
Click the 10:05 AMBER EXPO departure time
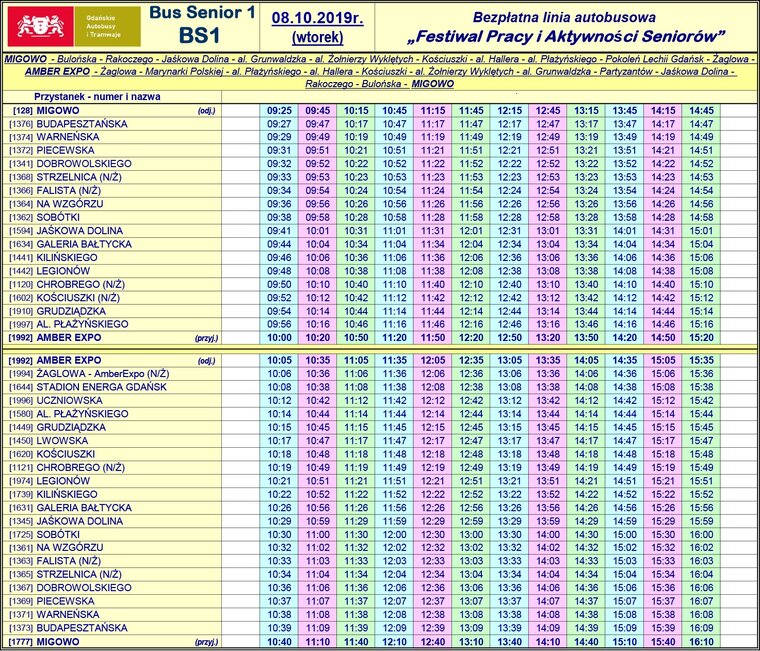click(x=279, y=361)
